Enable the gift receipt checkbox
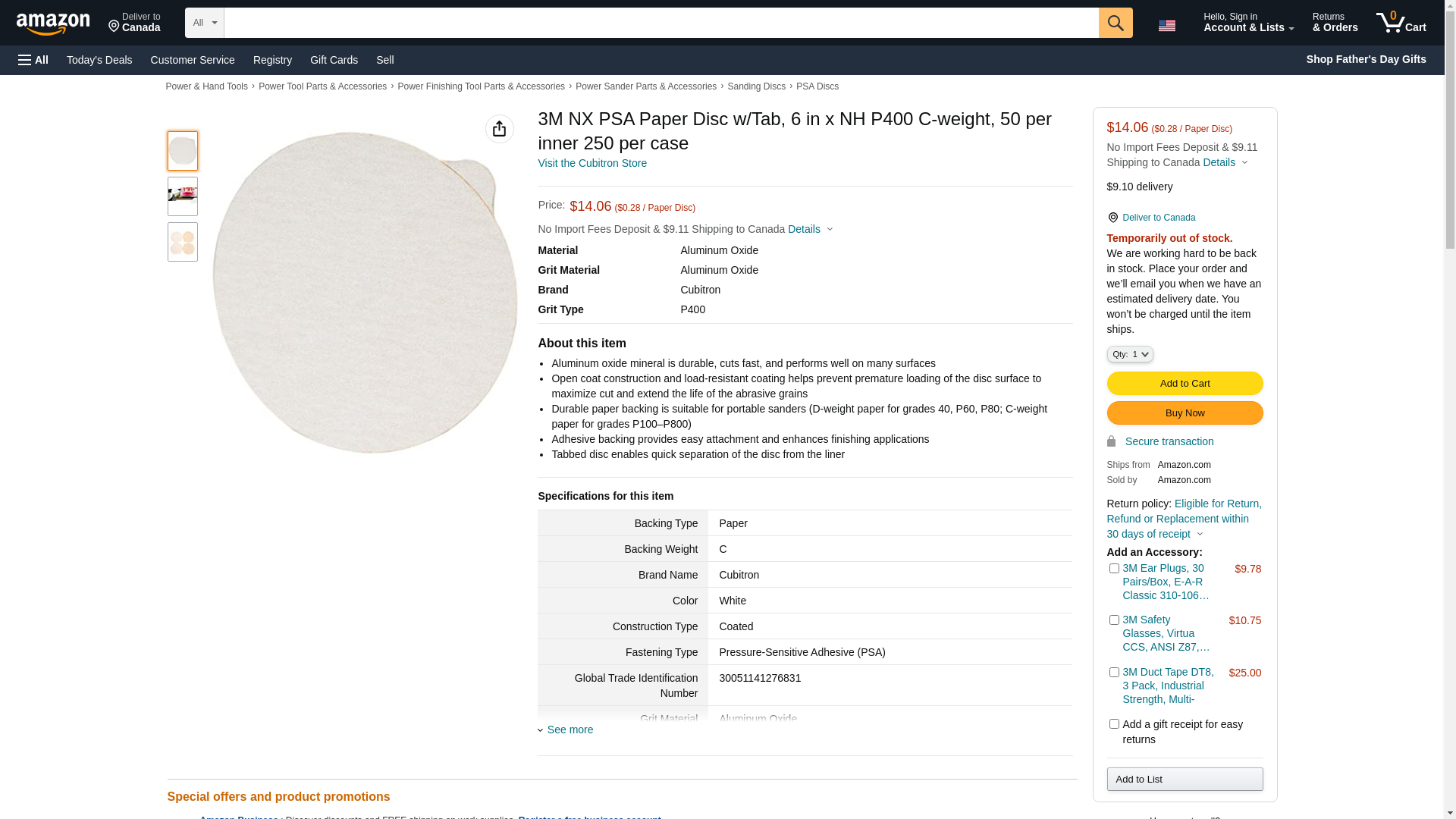This screenshot has height=819, width=1456. tap(1114, 724)
